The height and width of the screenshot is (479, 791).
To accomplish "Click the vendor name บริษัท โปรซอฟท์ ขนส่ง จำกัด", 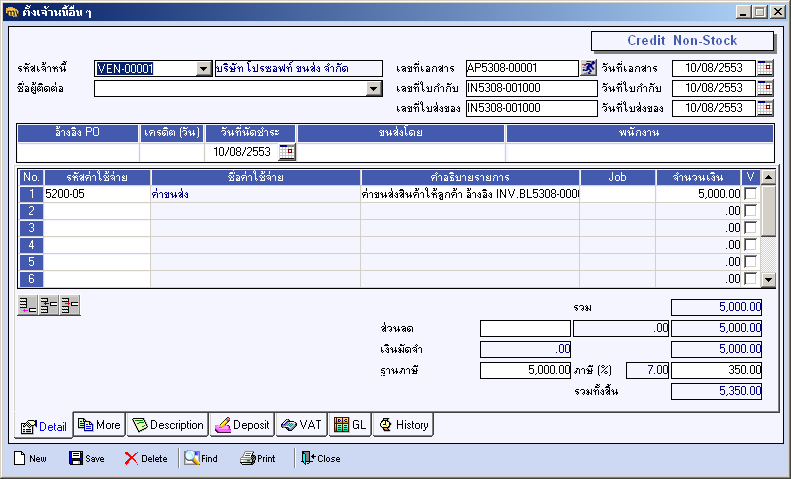I will click(299, 69).
